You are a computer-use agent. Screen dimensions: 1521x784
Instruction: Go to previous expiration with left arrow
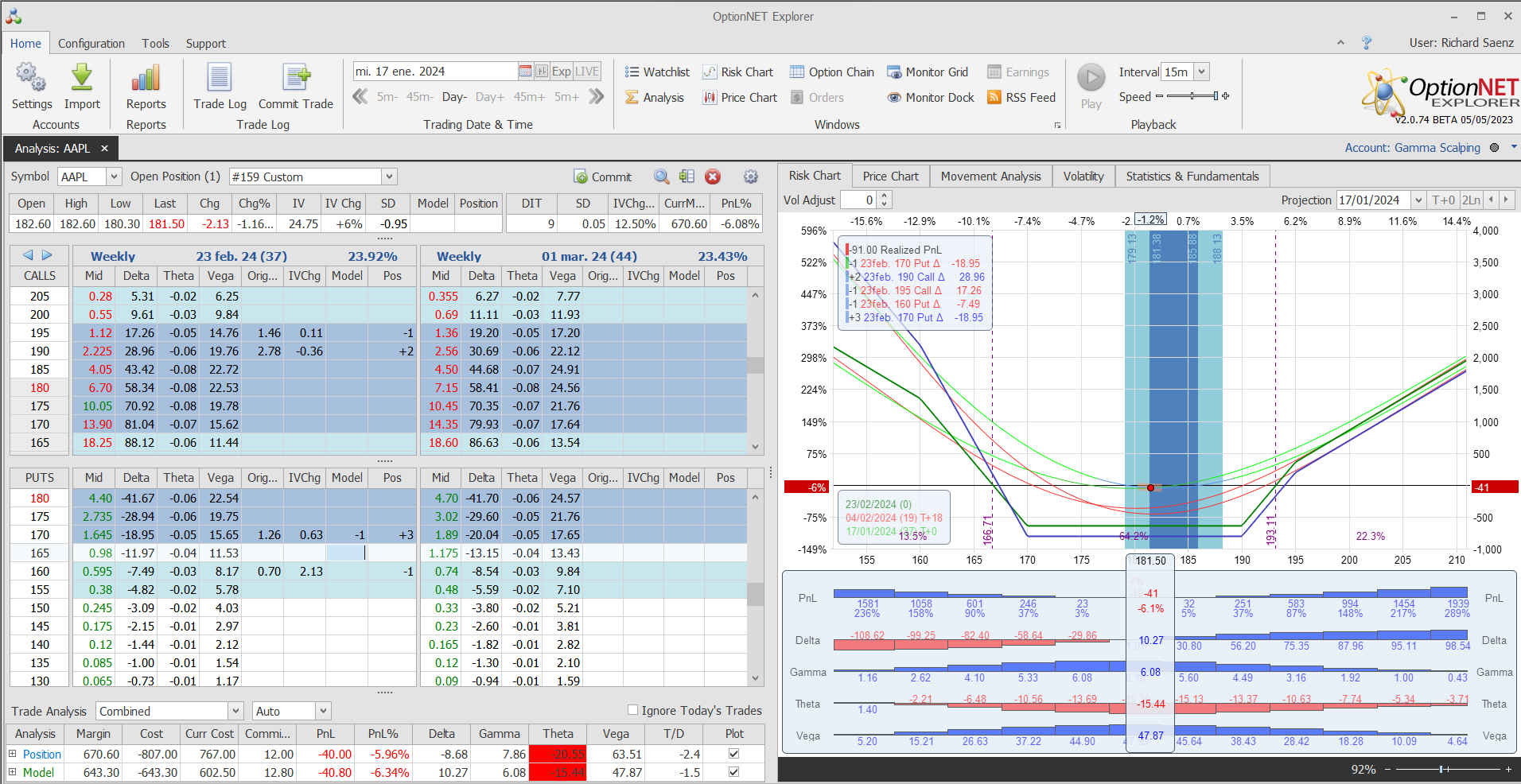(29, 255)
